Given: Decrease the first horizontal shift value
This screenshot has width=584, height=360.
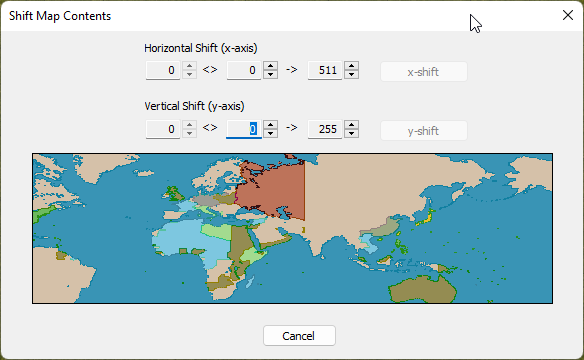Looking at the screenshot, I should pyautogui.click(x=190, y=74).
